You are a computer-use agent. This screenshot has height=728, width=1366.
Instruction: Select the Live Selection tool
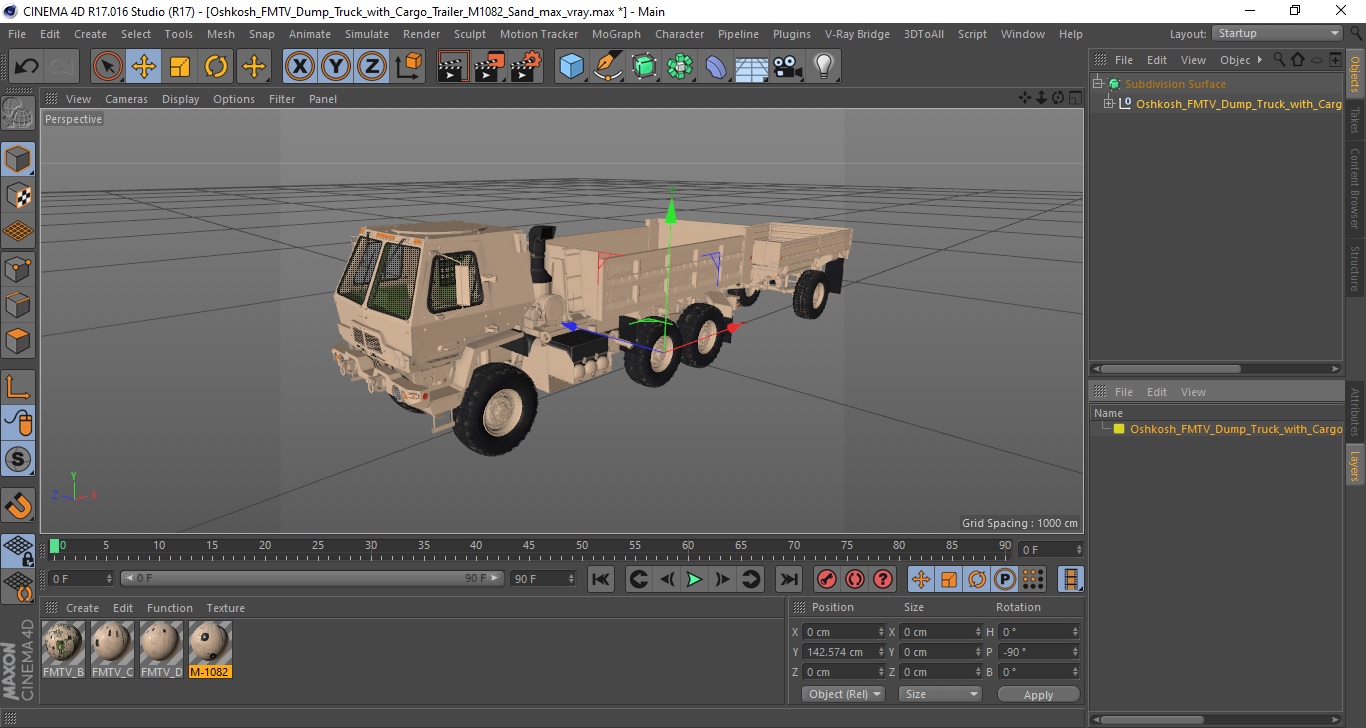[x=108, y=67]
